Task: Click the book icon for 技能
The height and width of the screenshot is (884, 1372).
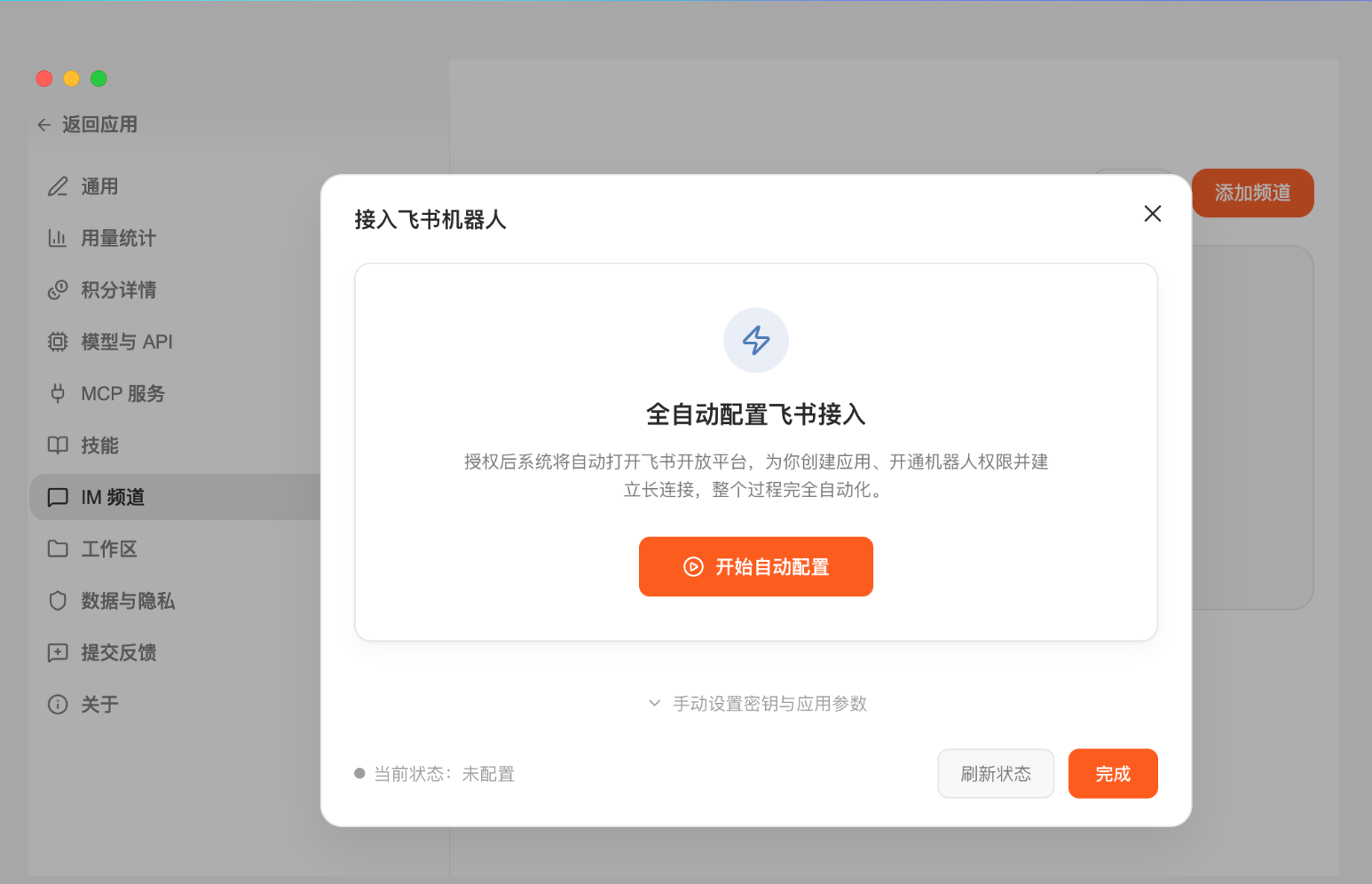Action: (x=58, y=446)
